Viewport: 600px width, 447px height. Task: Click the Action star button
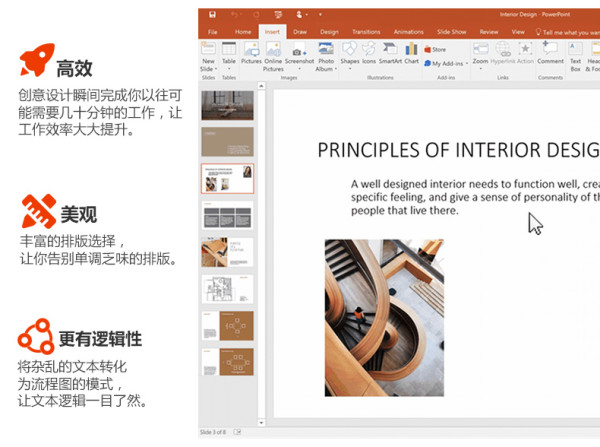[525, 52]
